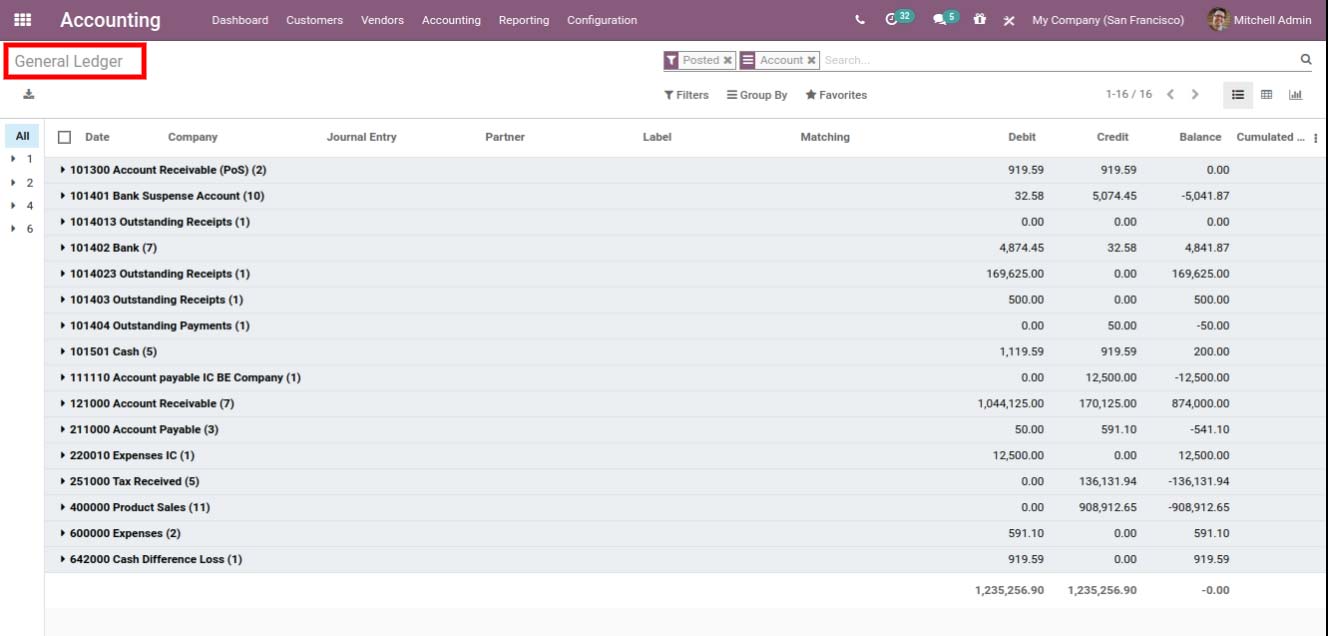Switch to graph view icon

coord(1295,95)
